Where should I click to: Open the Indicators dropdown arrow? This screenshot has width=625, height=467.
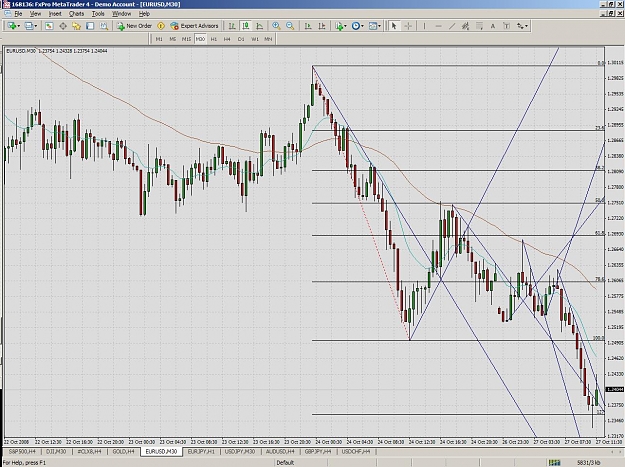[x=345, y=26]
